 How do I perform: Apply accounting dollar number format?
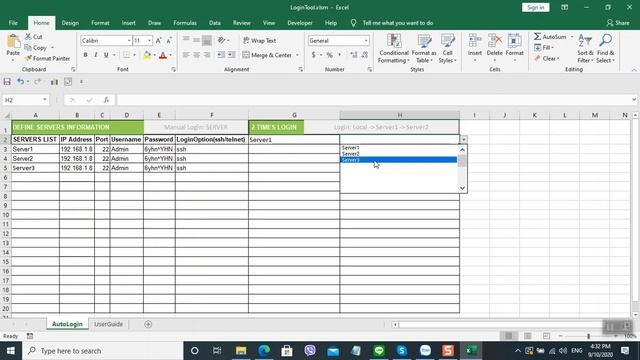(x=313, y=55)
